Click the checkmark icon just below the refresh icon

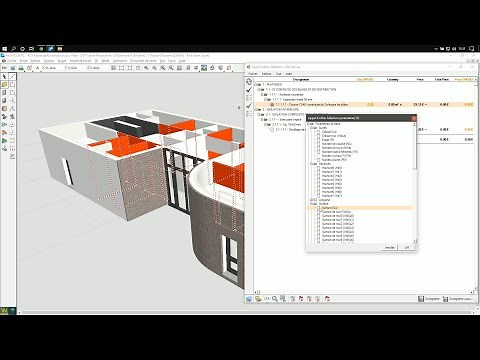click(x=249, y=90)
